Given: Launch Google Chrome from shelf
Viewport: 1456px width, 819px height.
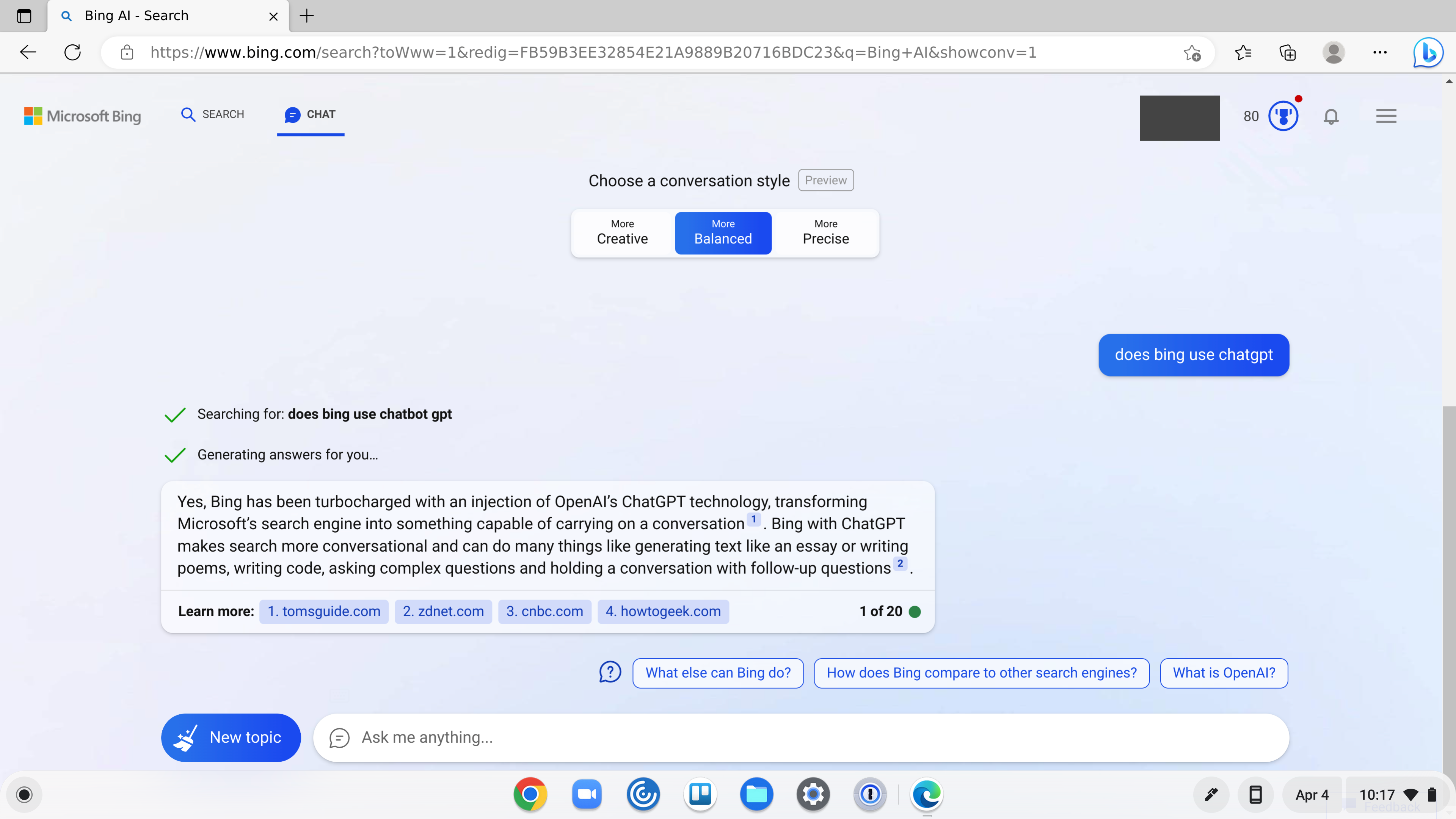Looking at the screenshot, I should 530,795.
